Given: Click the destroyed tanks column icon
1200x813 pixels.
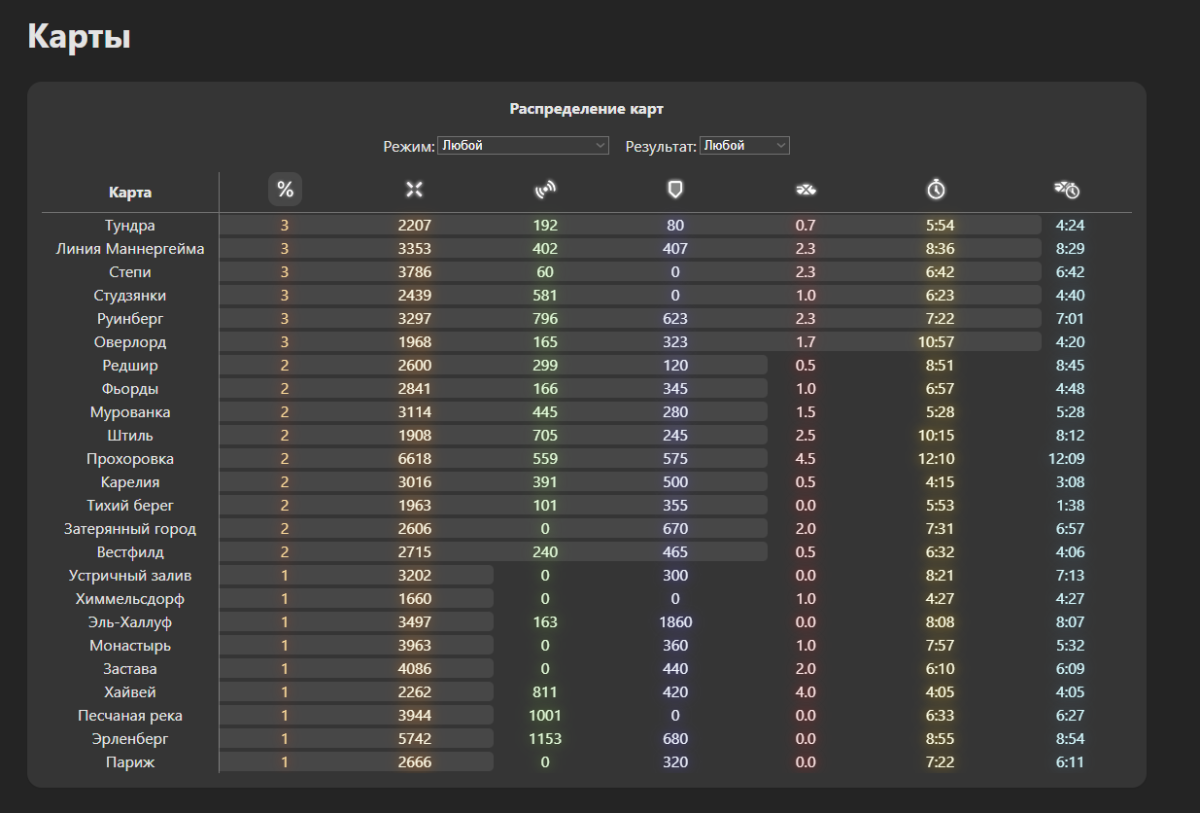Looking at the screenshot, I should coord(805,190).
